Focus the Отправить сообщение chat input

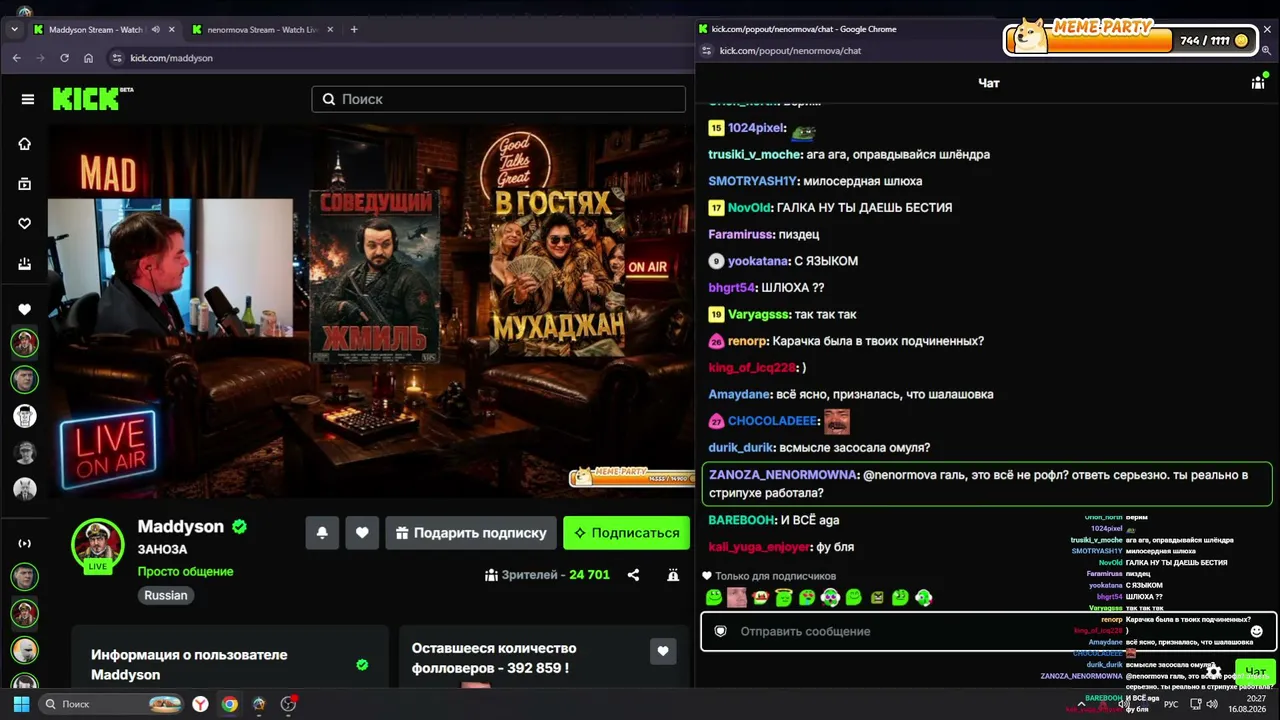988,631
